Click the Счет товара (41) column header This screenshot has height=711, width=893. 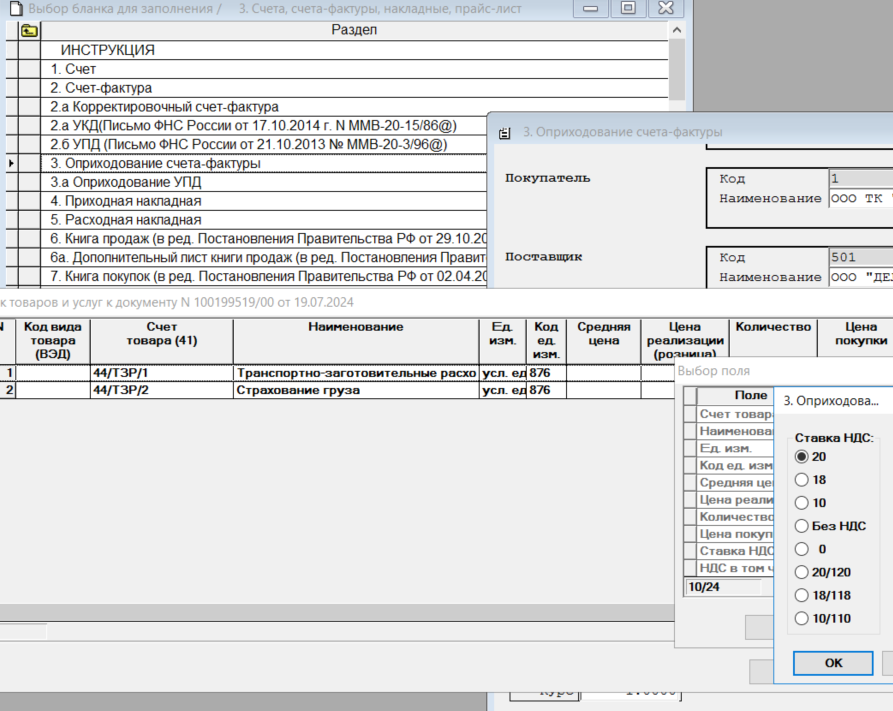(162, 341)
